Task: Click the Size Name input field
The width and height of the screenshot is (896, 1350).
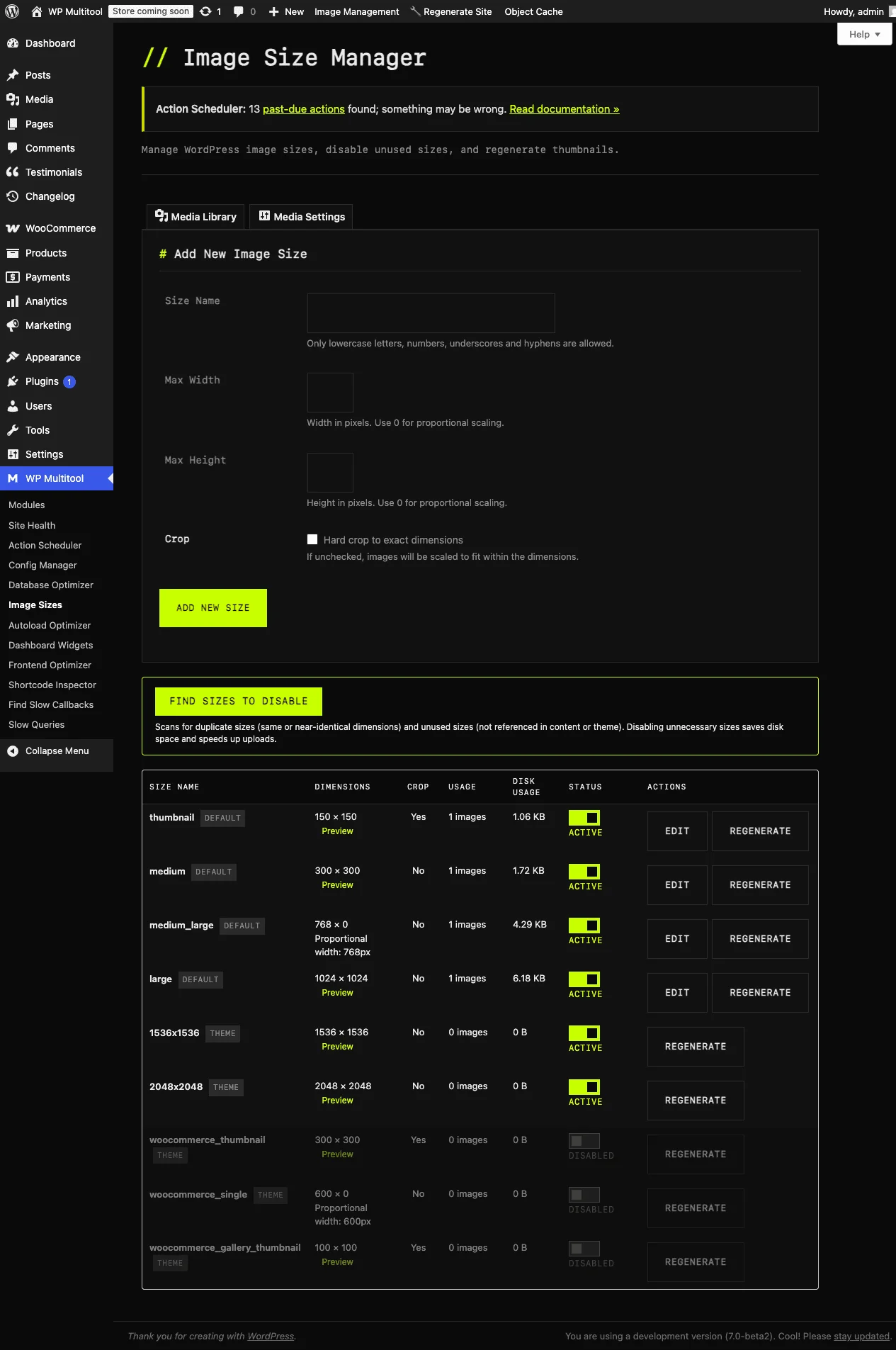Action: click(431, 313)
